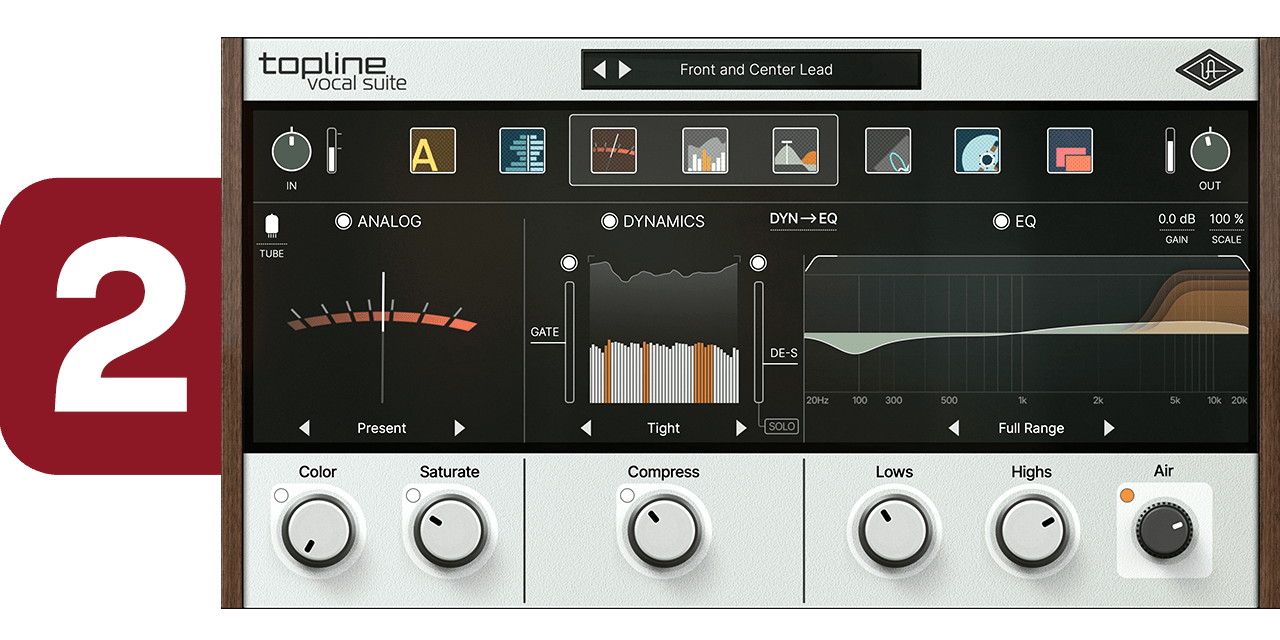This screenshot has width=1280, height=640.
Task: Open the red overlapping squares module icon
Action: tap(1069, 151)
